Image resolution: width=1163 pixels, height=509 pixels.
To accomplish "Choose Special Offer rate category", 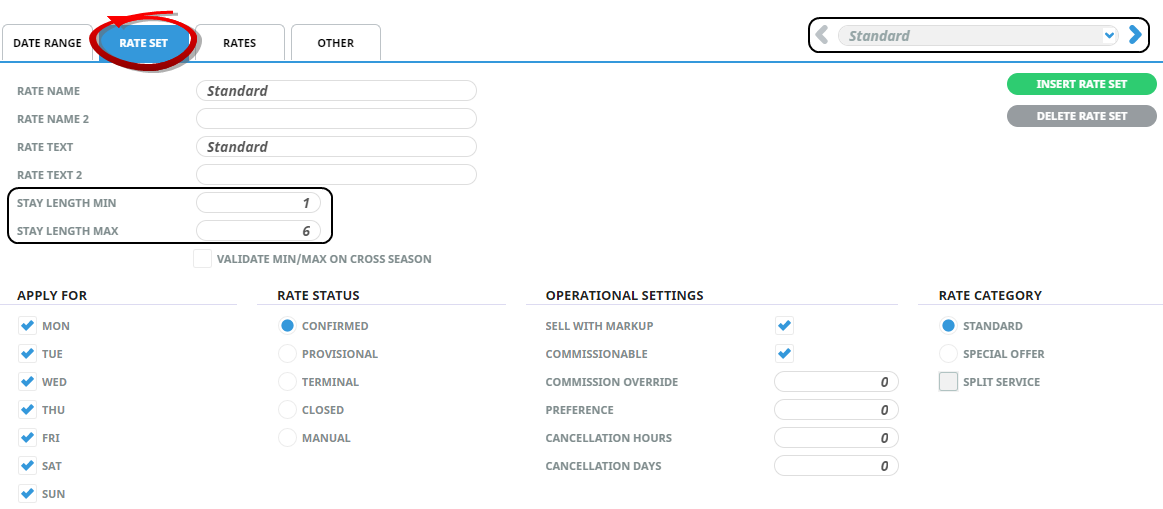I will point(948,354).
